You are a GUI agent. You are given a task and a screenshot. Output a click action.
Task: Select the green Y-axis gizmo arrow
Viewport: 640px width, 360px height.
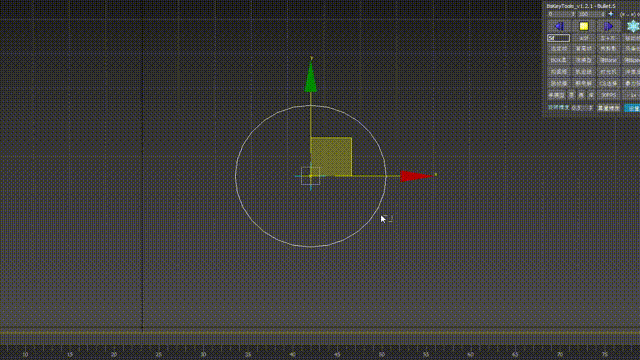311,76
